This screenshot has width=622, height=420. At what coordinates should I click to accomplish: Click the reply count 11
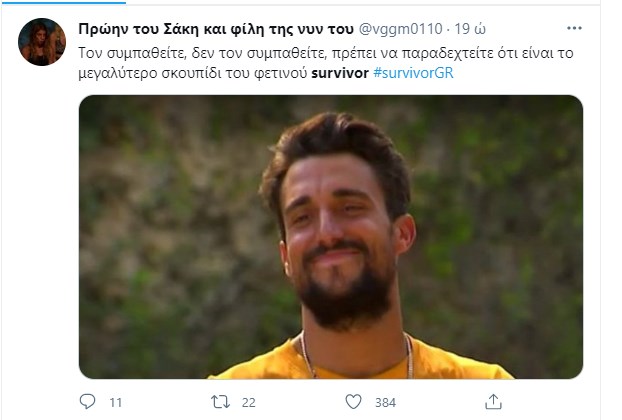pos(115,403)
